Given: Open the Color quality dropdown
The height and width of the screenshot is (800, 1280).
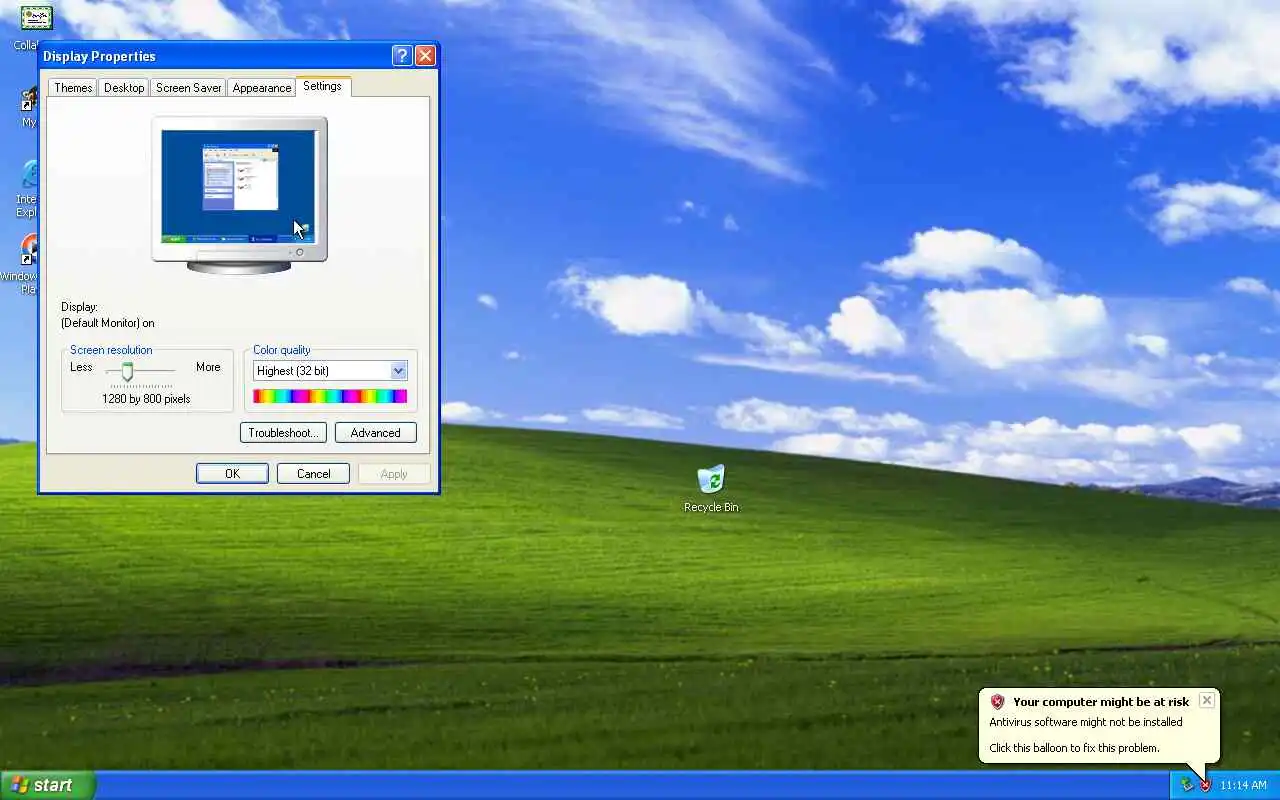Looking at the screenshot, I should pyautogui.click(x=330, y=371).
